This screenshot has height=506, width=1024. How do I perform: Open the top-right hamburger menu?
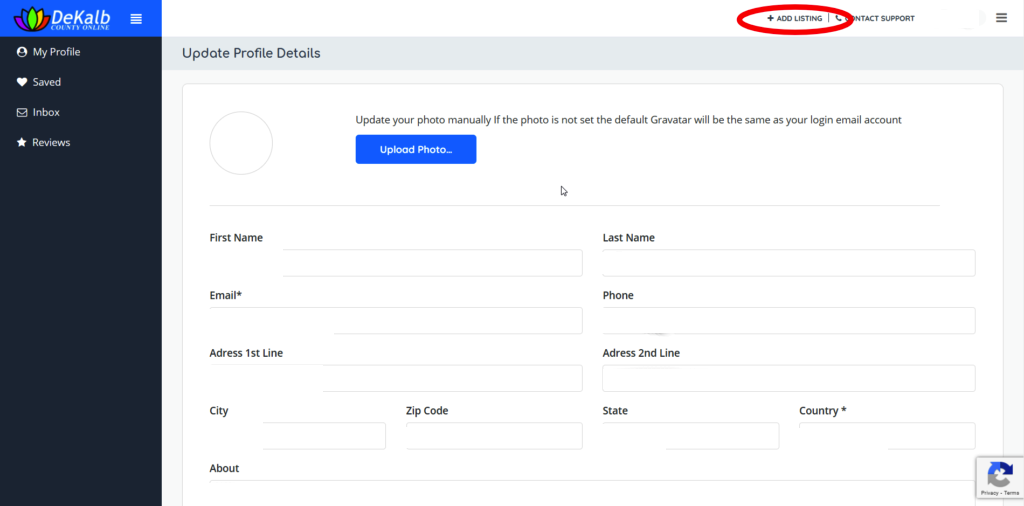(1001, 18)
